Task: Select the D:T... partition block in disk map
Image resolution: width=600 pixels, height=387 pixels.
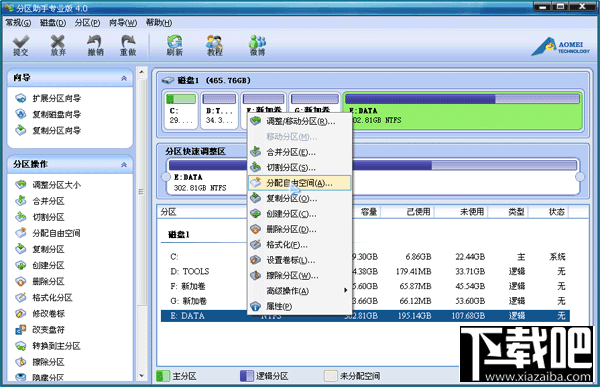Action: click(x=219, y=111)
